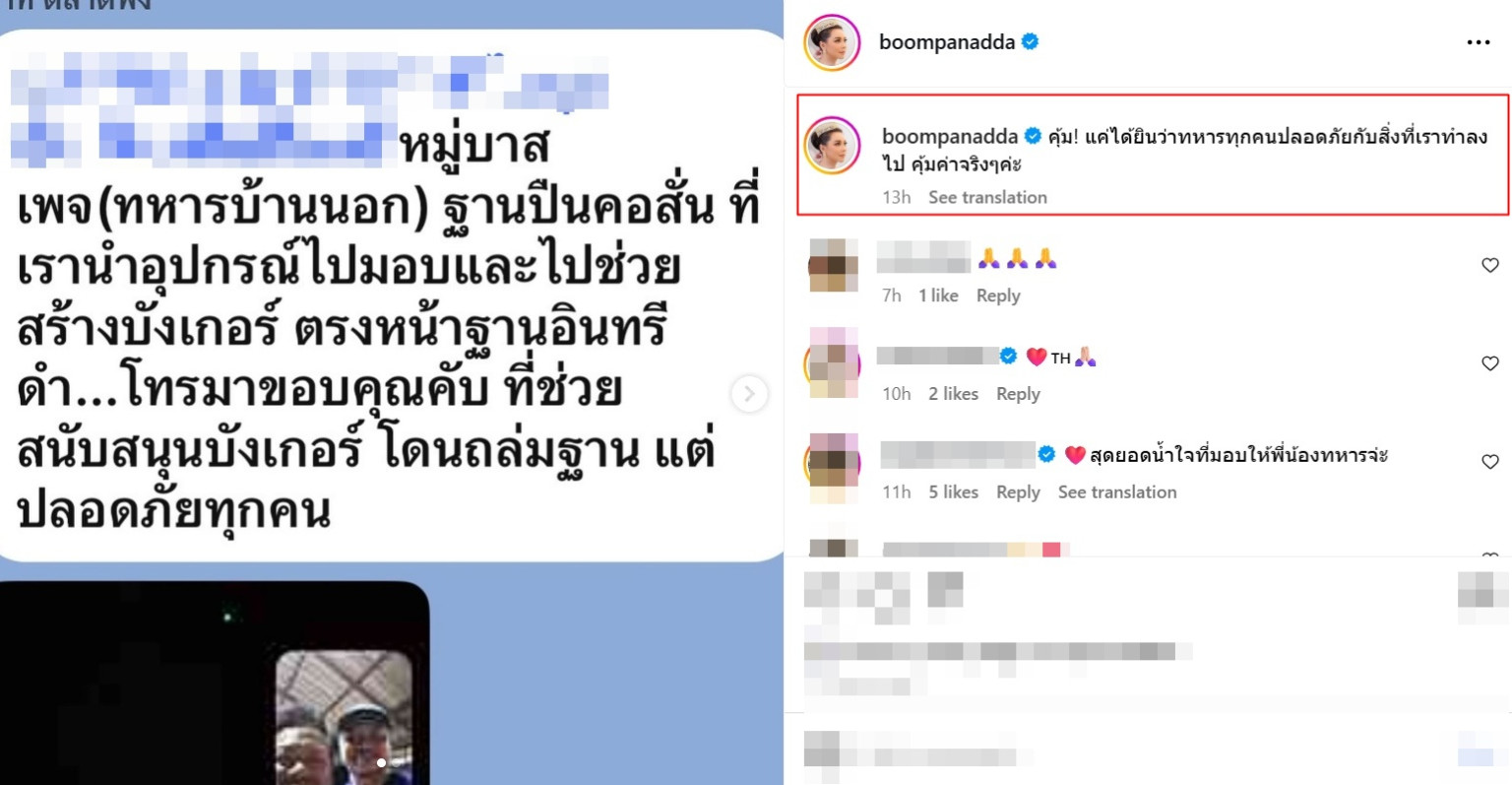Like the comment with praying hands emojis

1489,265
